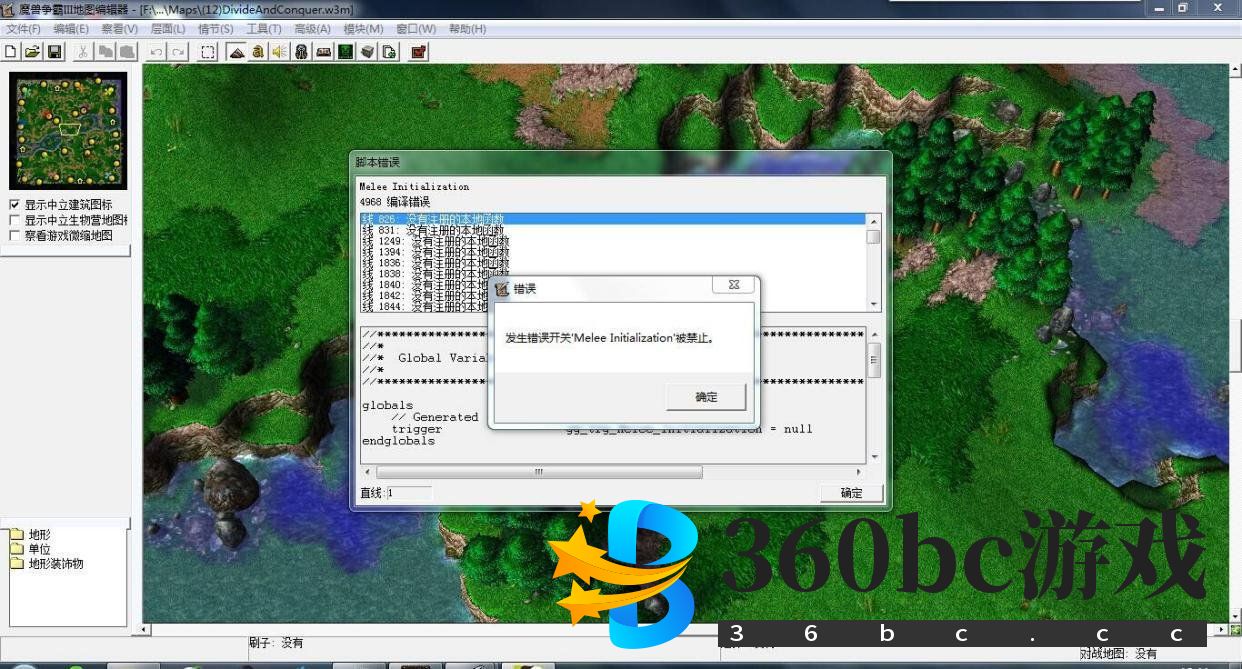Viewport: 1242px width, 669px height.
Task: Open the 工具(T) menu
Action: click(263, 29)
